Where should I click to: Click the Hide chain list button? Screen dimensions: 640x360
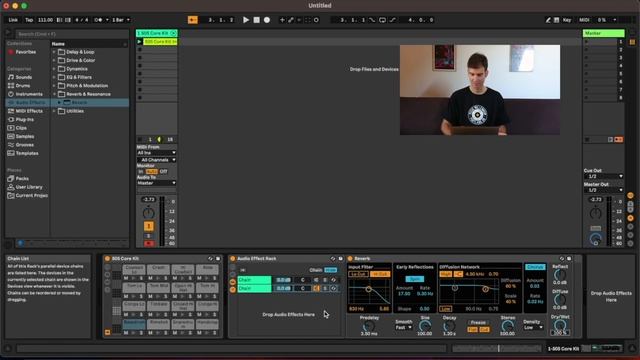331,270
